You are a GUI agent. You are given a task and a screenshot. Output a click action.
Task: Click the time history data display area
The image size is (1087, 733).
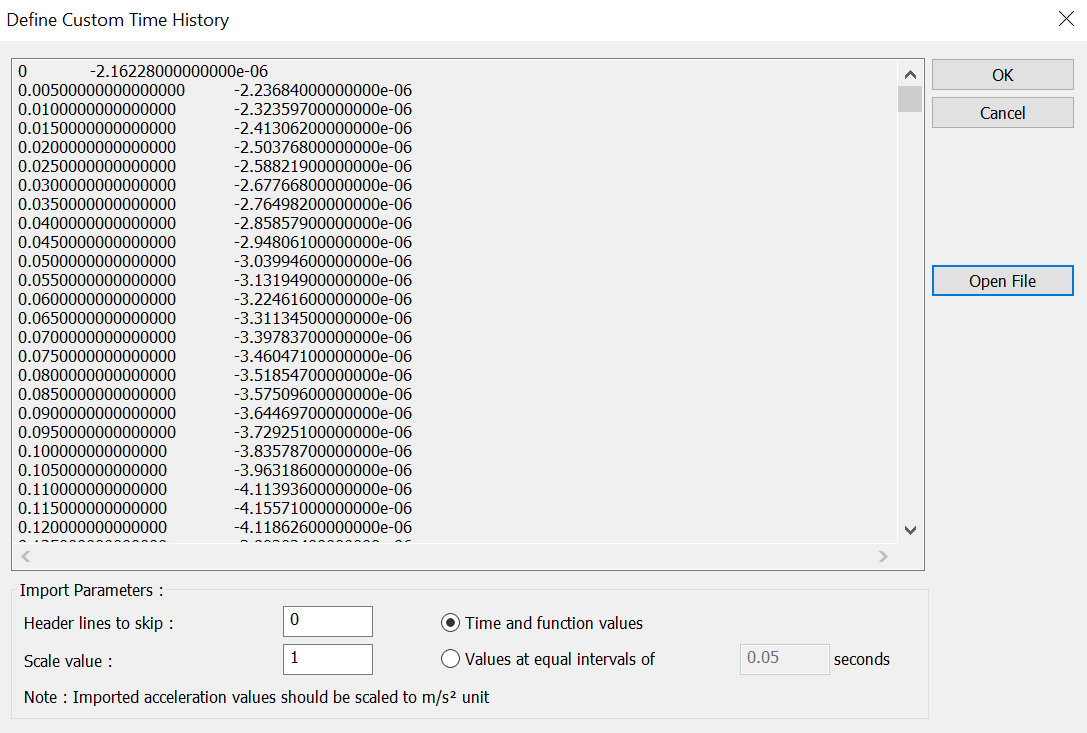[450, 300]
